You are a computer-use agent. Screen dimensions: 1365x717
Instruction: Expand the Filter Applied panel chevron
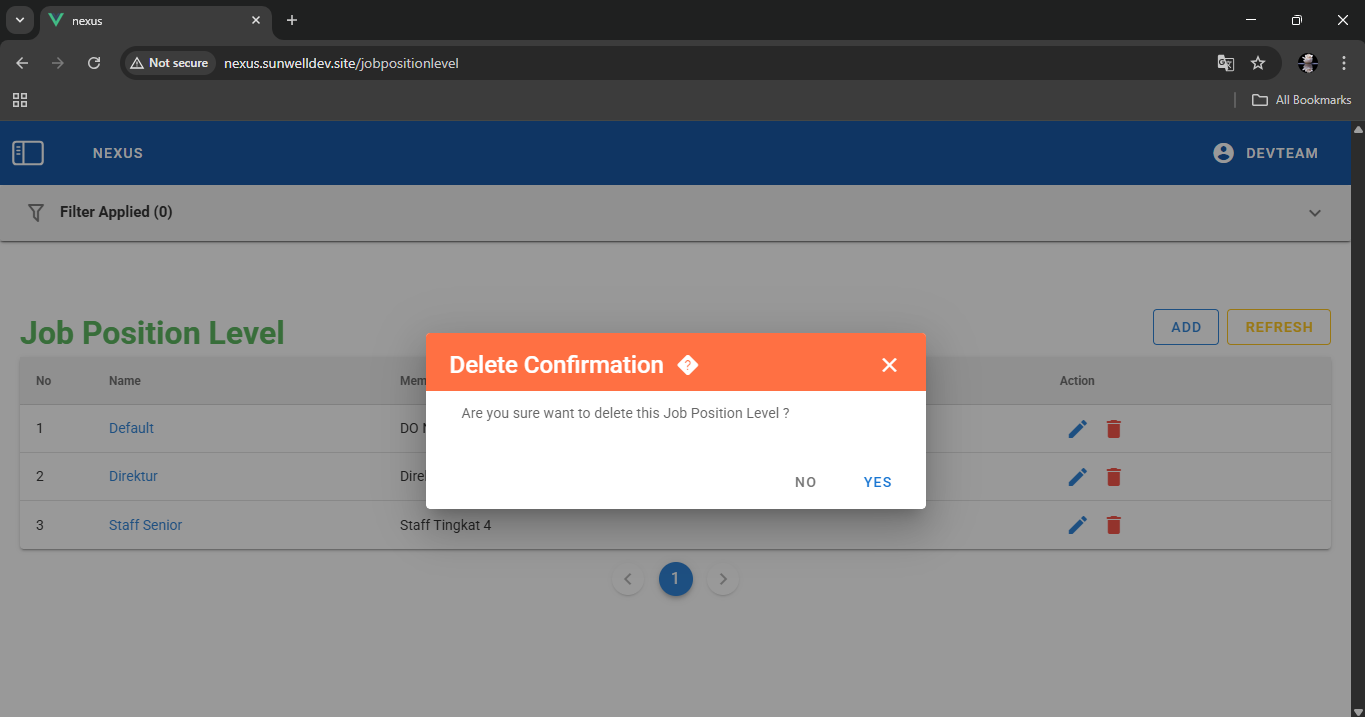pos(1315,213)
